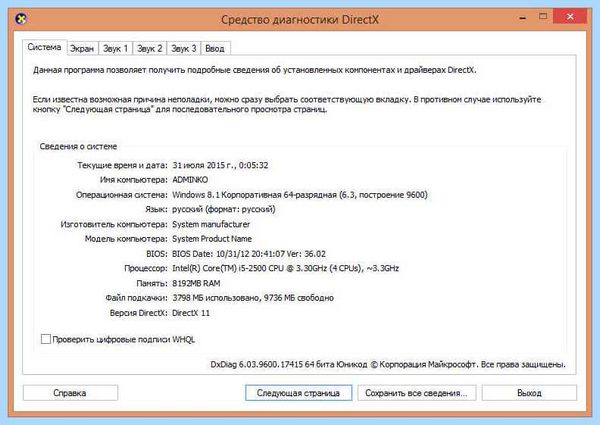Switch to the Экран tab

(82, 49)
